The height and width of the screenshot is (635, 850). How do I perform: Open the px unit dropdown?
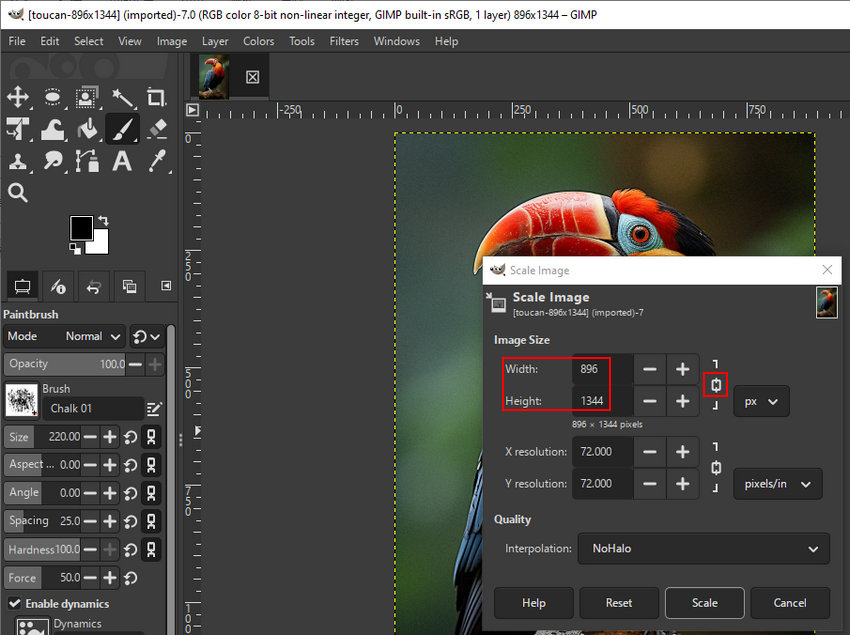tap(762, 401)
